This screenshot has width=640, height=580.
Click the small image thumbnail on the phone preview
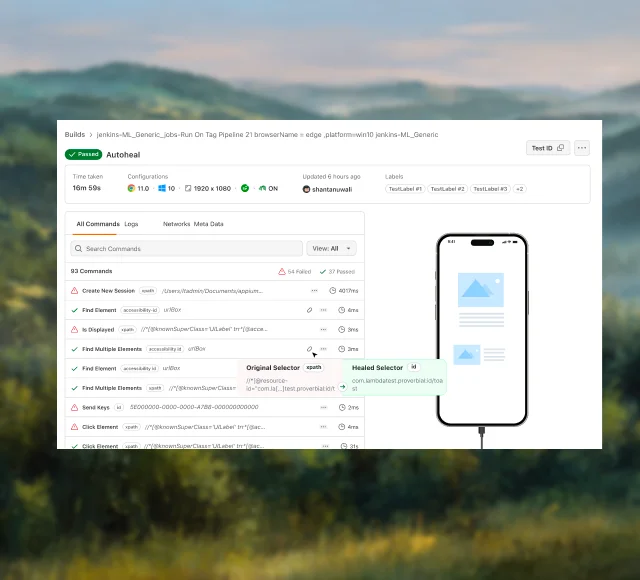(467, 354)
